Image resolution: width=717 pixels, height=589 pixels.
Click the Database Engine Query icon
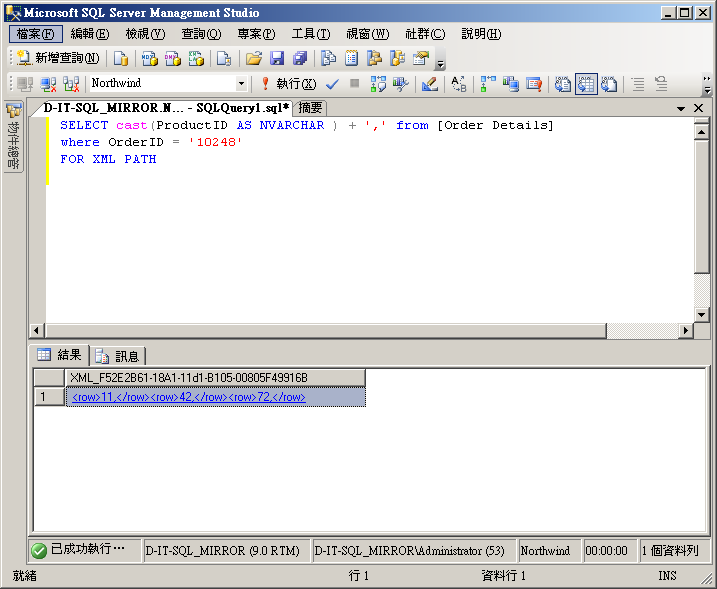(x=121, y=58)
